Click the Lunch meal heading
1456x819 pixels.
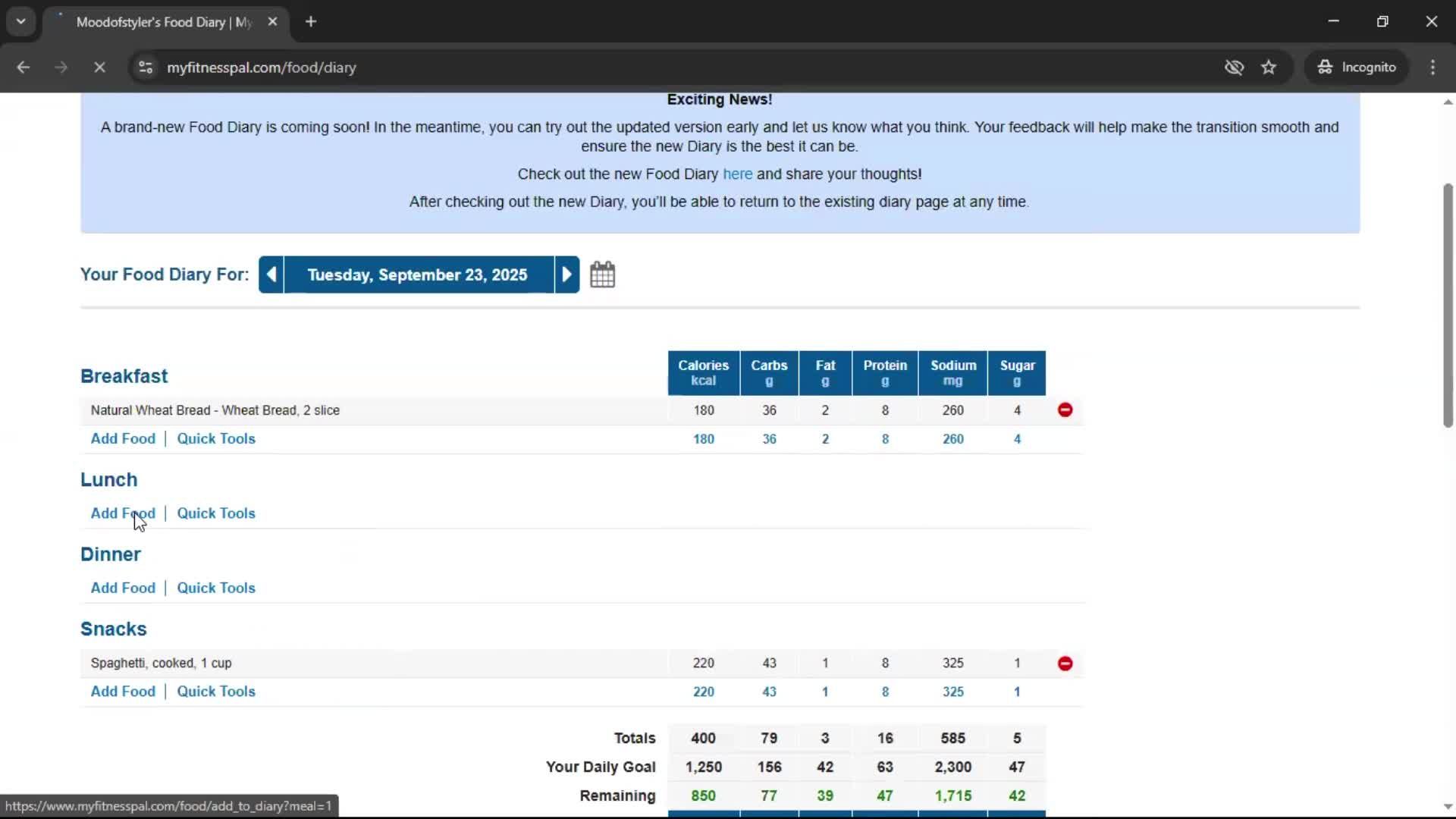pyautogui.click(x=109, y=480)
